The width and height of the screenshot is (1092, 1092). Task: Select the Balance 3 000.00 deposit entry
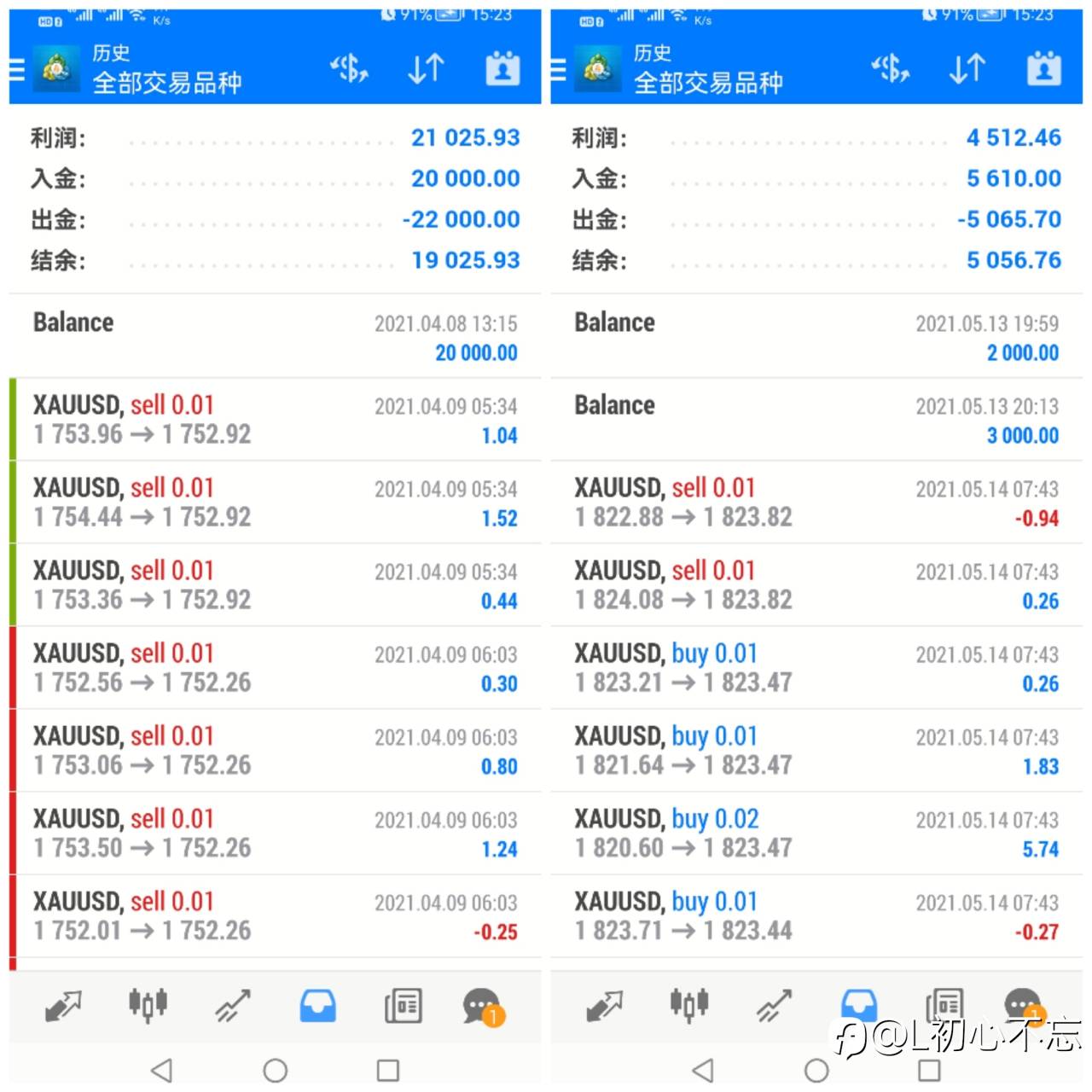pyautogui.click(x=816, y=420)
